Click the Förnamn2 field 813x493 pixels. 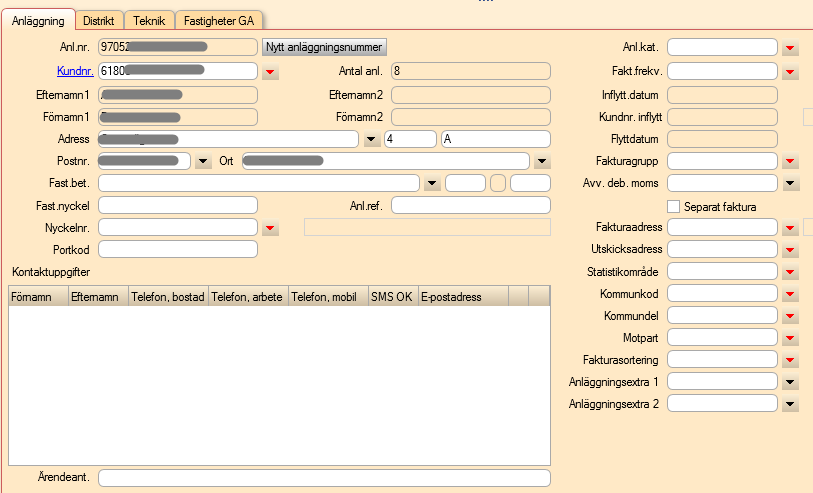471,117
